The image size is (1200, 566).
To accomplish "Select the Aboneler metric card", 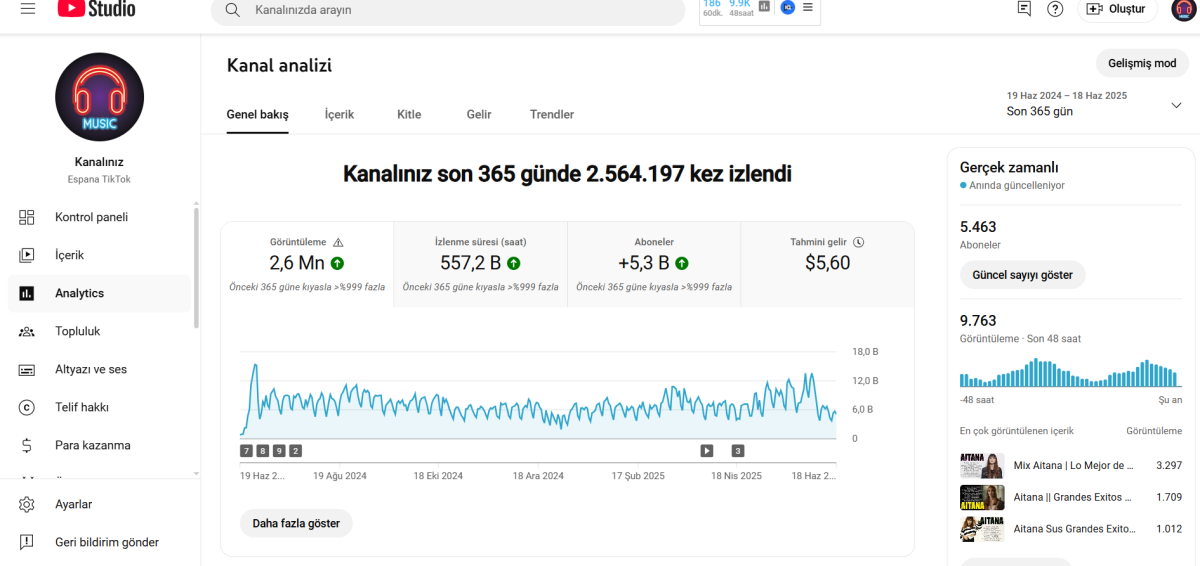I will (x=654, y=265).
